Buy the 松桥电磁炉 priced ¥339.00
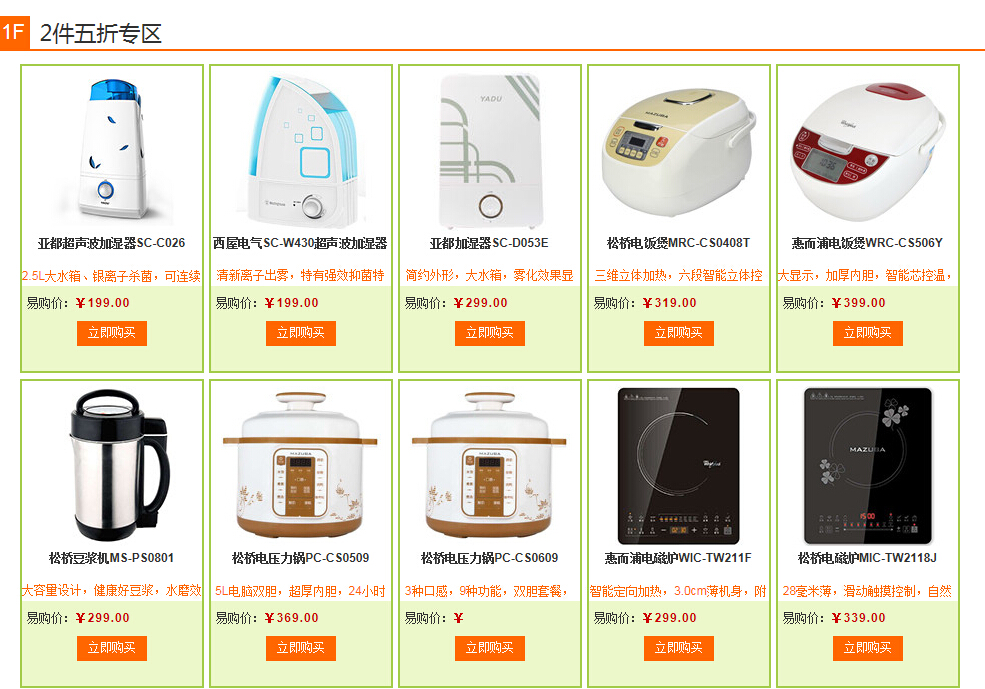The height and width of the screenshot is (689, 985). [868, 648]
